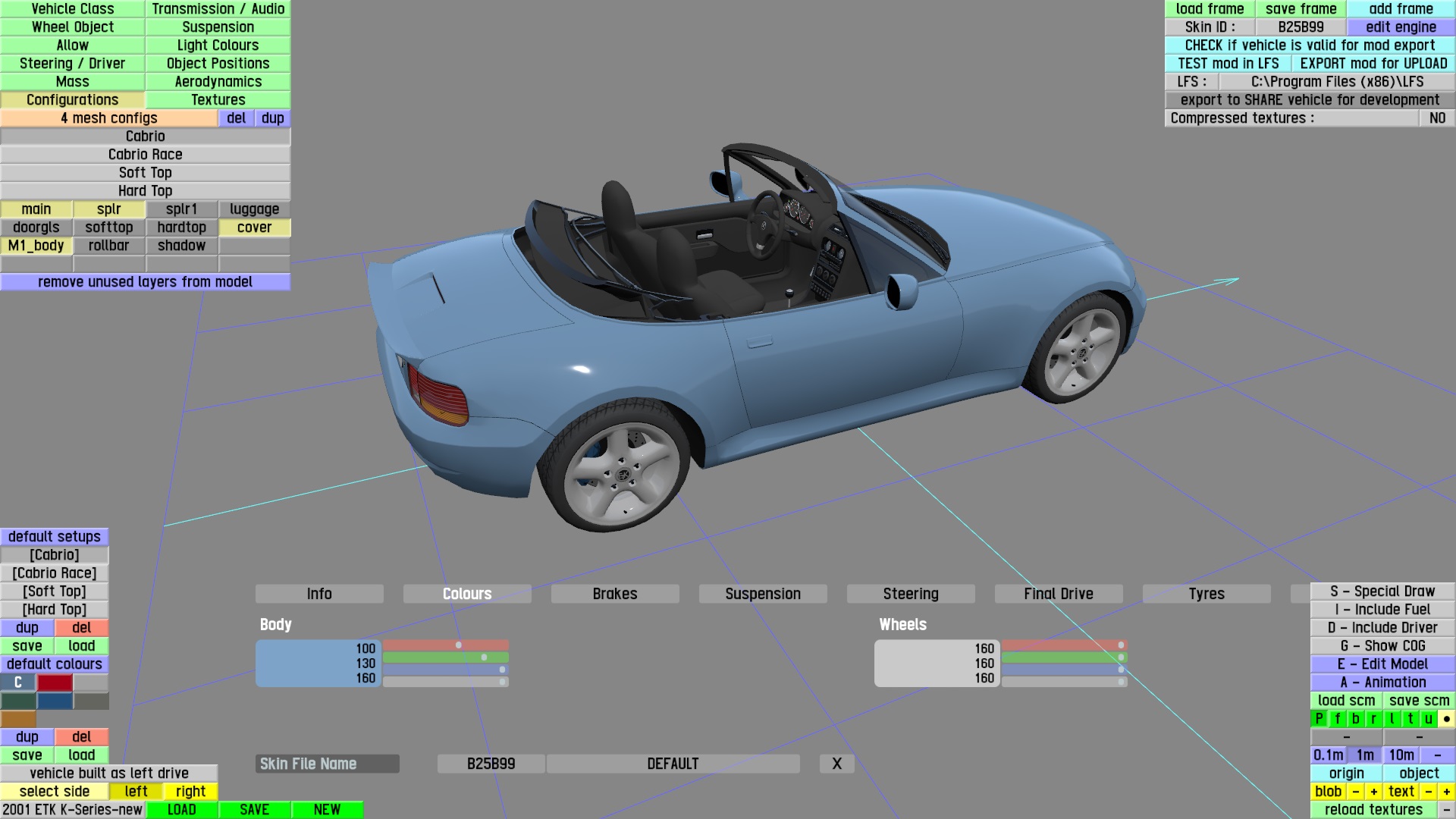Click the P perspective view button
This screenshot has height=819, width=1456.
coord(1319,718)
